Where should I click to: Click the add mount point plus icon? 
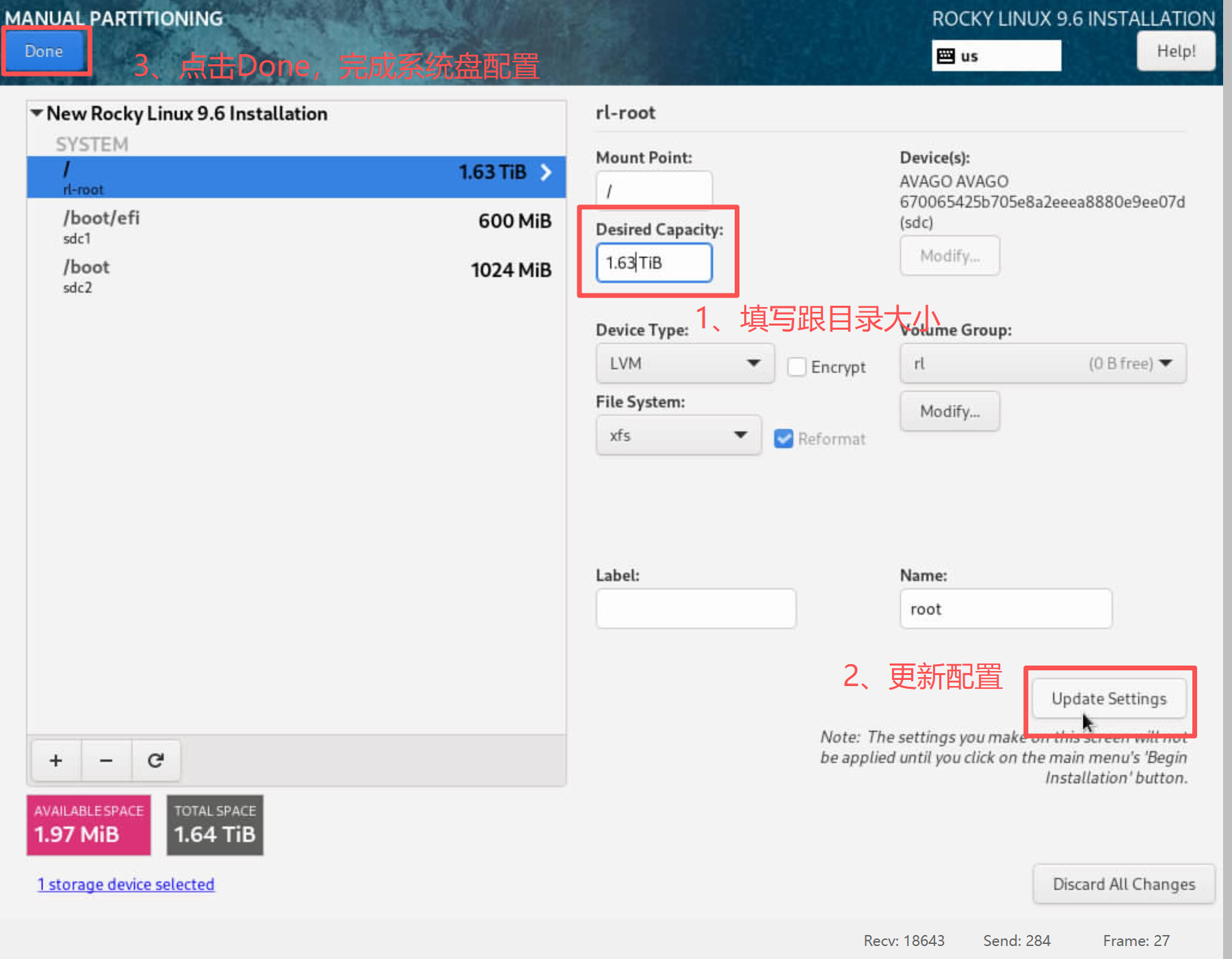(x=55, y=761)
